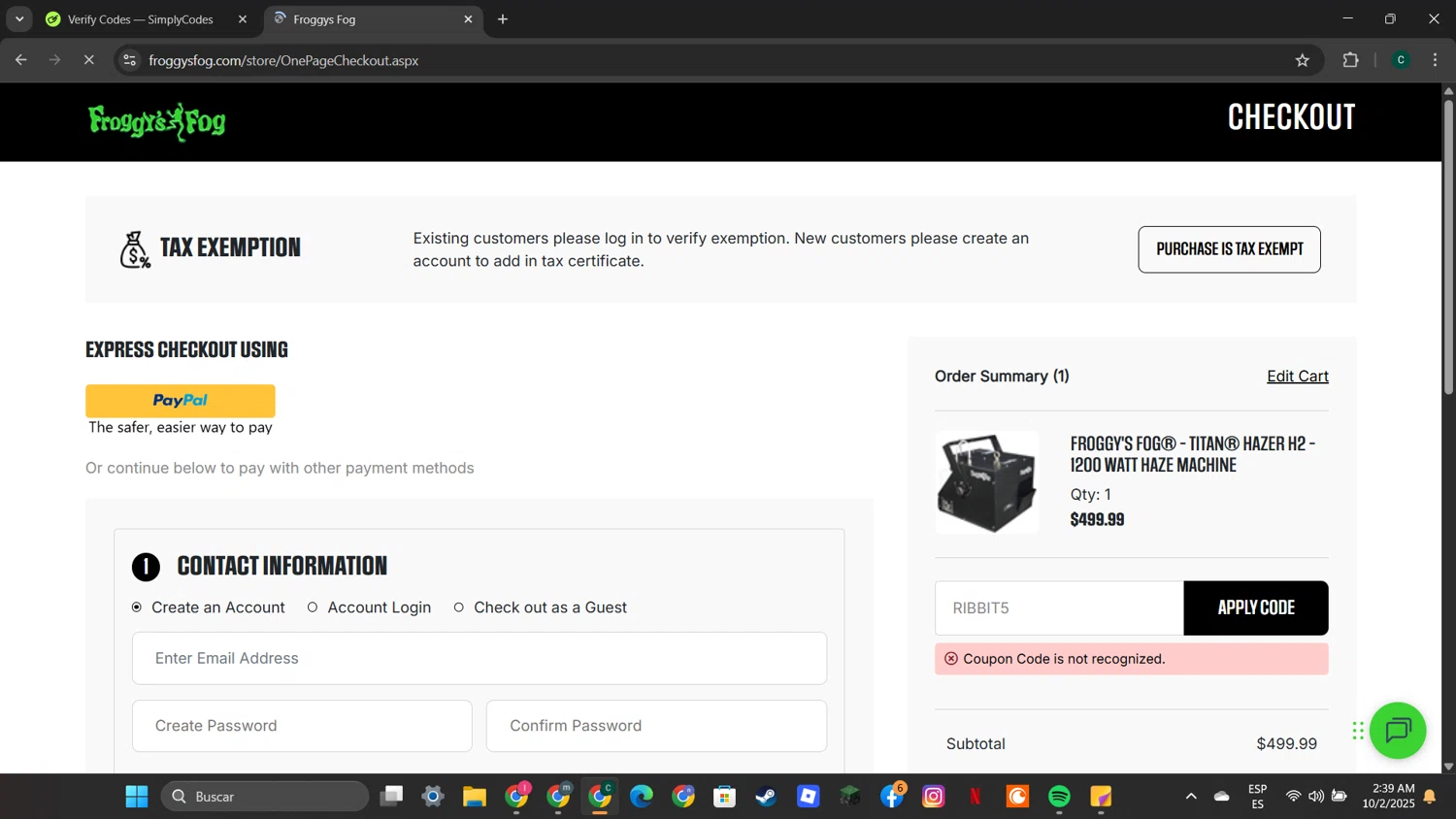
Task: Click the Purchase Is Tax Exempt button
Action: click(x=1229, y=249)
